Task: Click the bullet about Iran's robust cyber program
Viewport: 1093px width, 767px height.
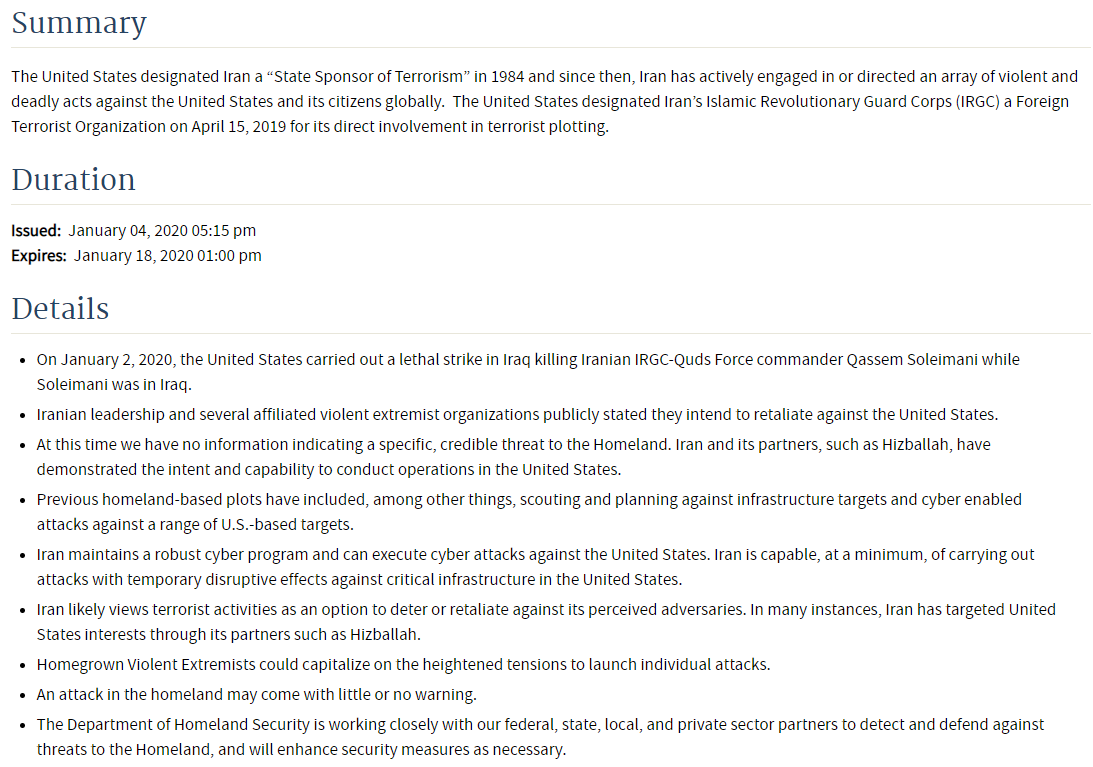Action: pos(535,567)
